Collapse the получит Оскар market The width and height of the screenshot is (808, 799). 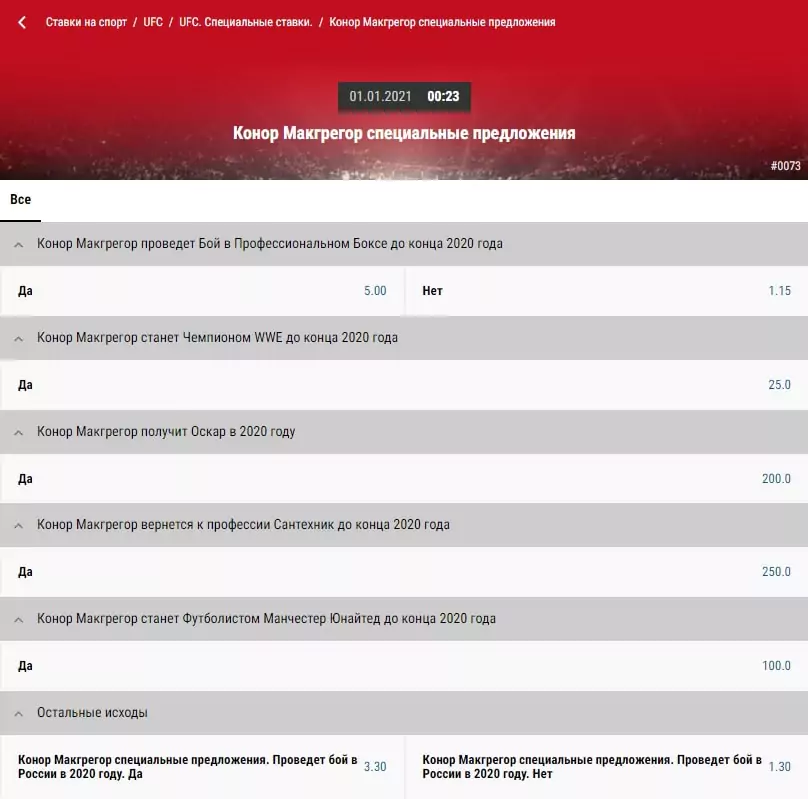[x=404, y=432]
